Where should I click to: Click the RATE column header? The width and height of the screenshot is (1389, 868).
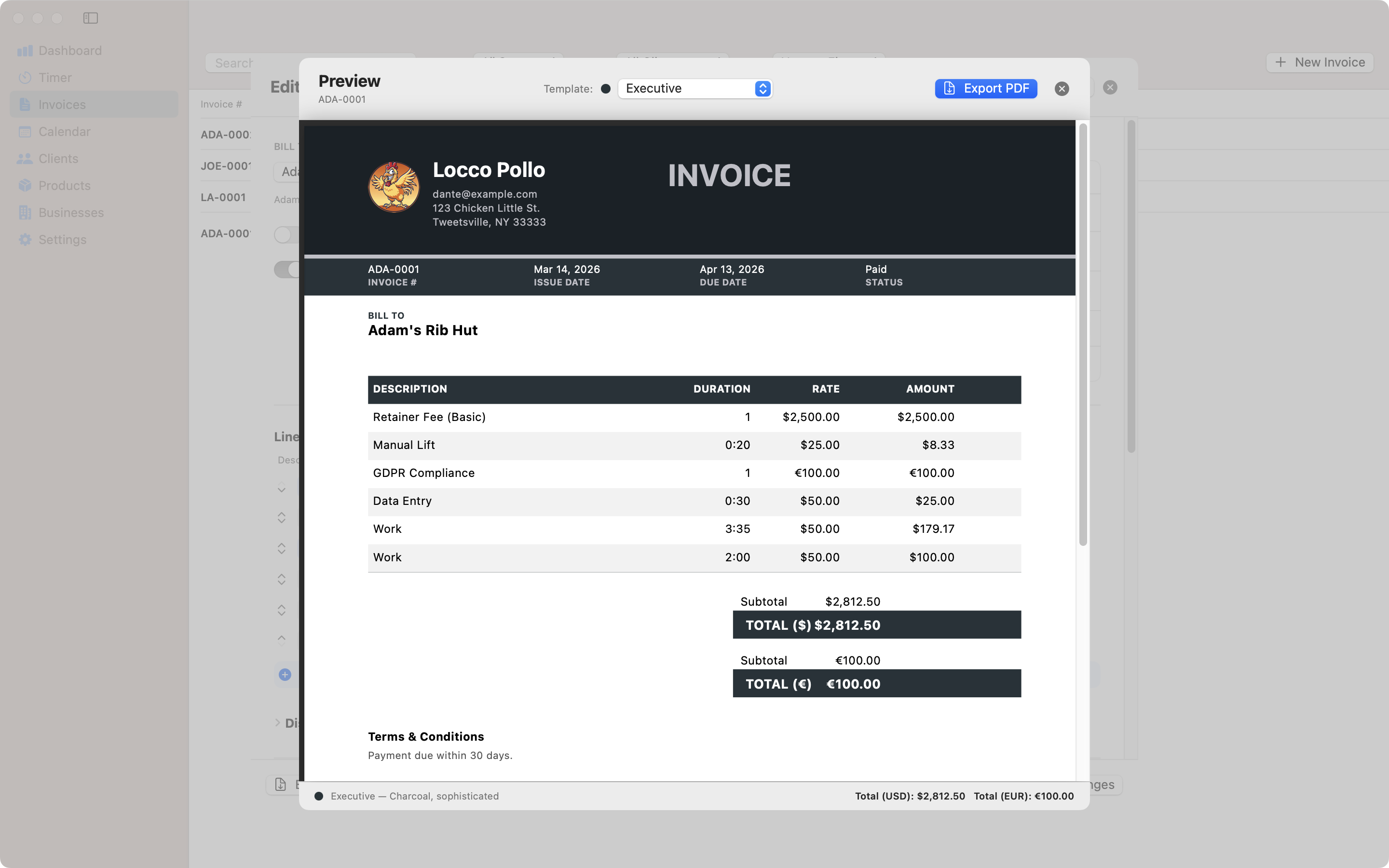[x=826, y=389]
